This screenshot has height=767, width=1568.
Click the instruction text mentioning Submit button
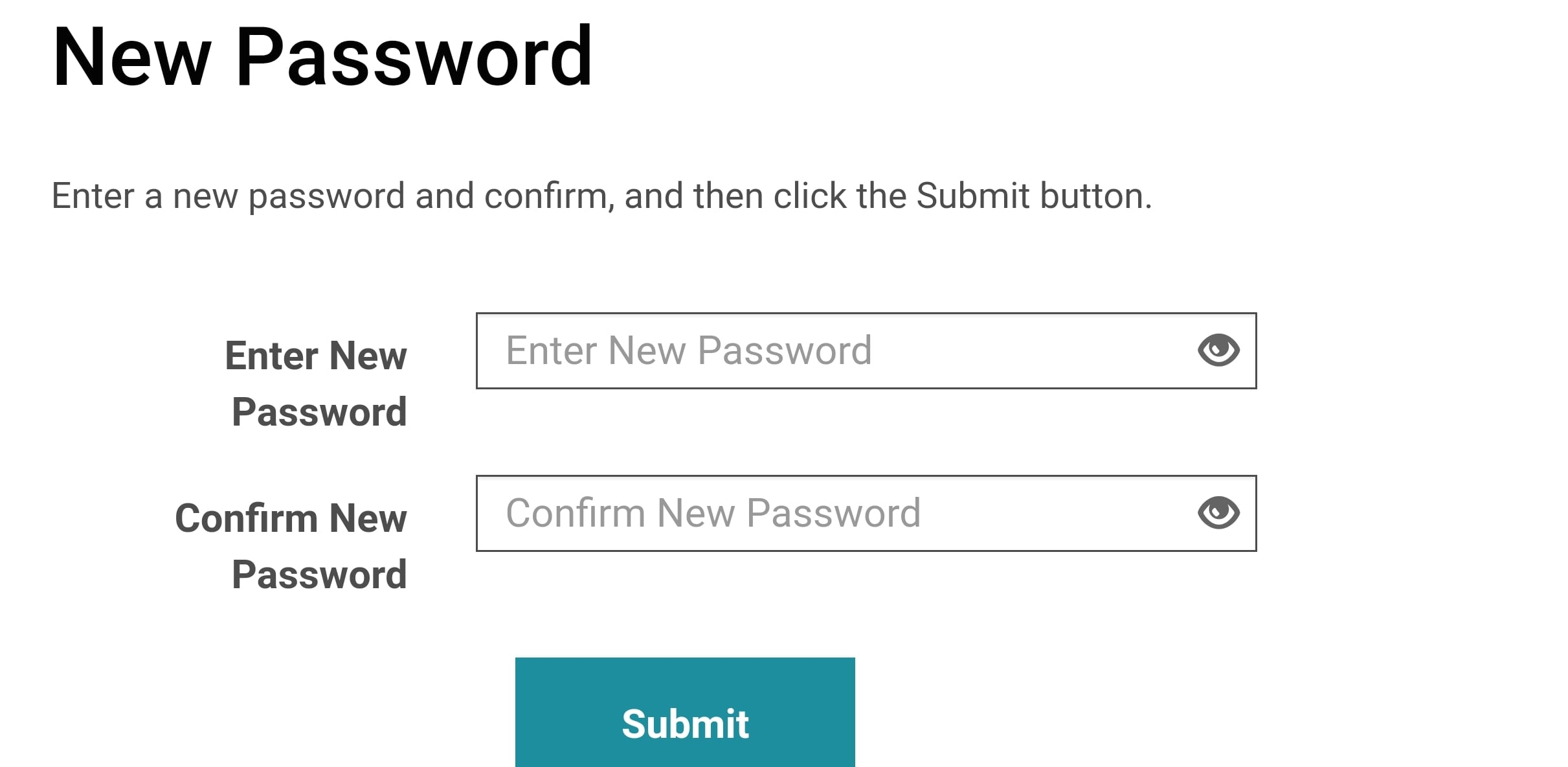(601, 196)
